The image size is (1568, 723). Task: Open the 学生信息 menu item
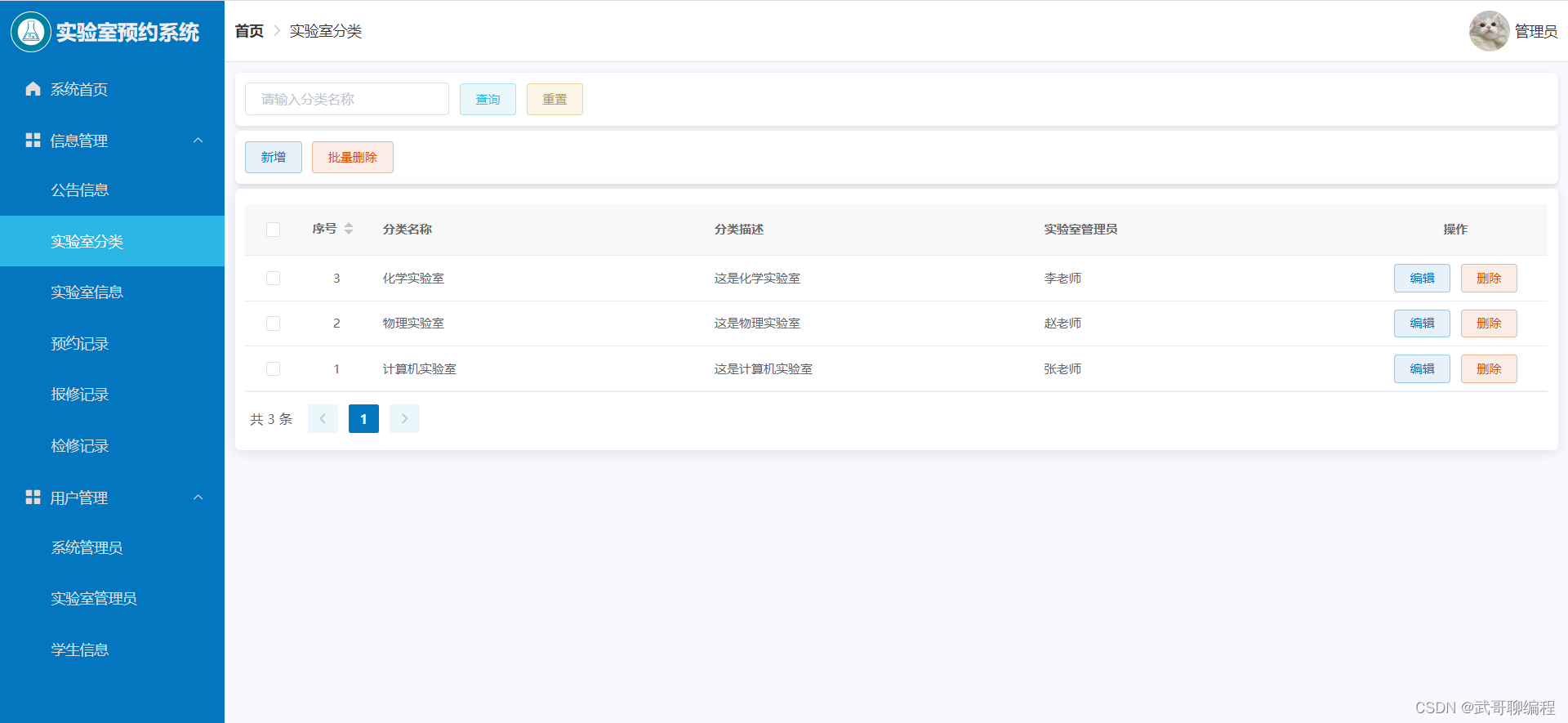click(112, 650)
